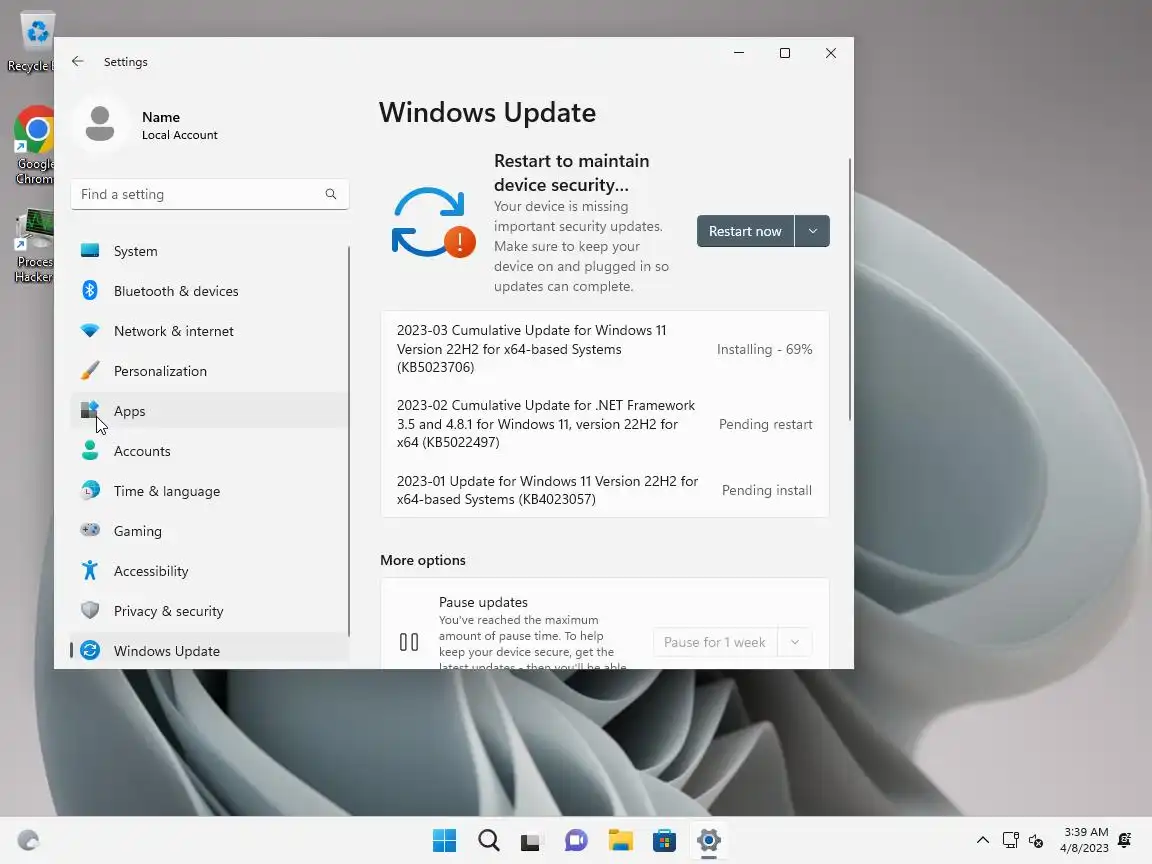1152x864 pixels.
Task: Open Bluetooth & devices settings
Action: point(209,291)
